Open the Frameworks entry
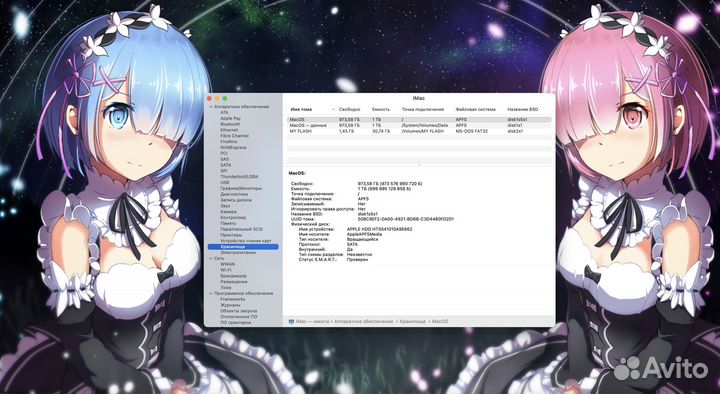The height and width of the screenshot is (394, 720). click(232, 299)
